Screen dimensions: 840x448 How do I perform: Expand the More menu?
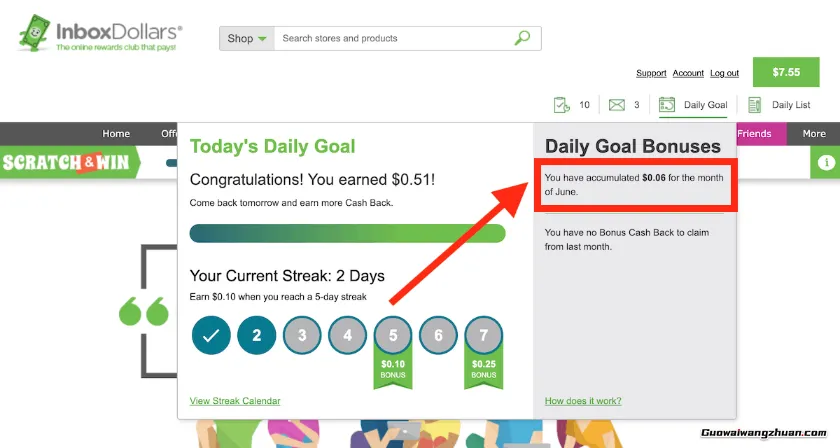click(813, 134)
